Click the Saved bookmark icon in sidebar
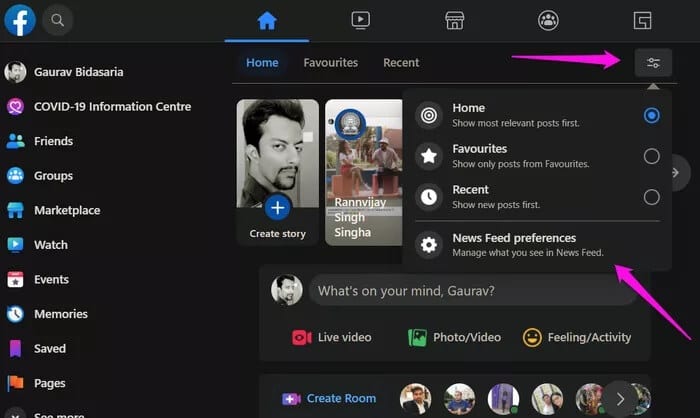The width and height of the screenshot is (700, 418). [x=15, y=349]
